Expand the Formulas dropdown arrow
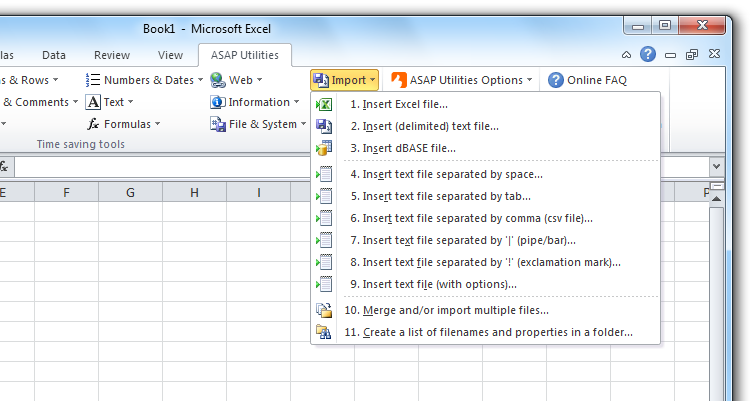 (x=157, y=124)
